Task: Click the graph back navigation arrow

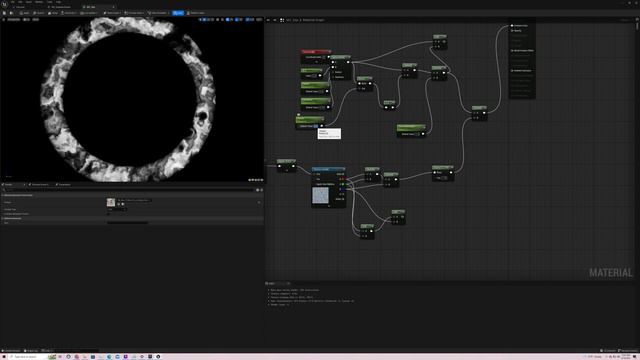Action: click(x=268, y=20)
